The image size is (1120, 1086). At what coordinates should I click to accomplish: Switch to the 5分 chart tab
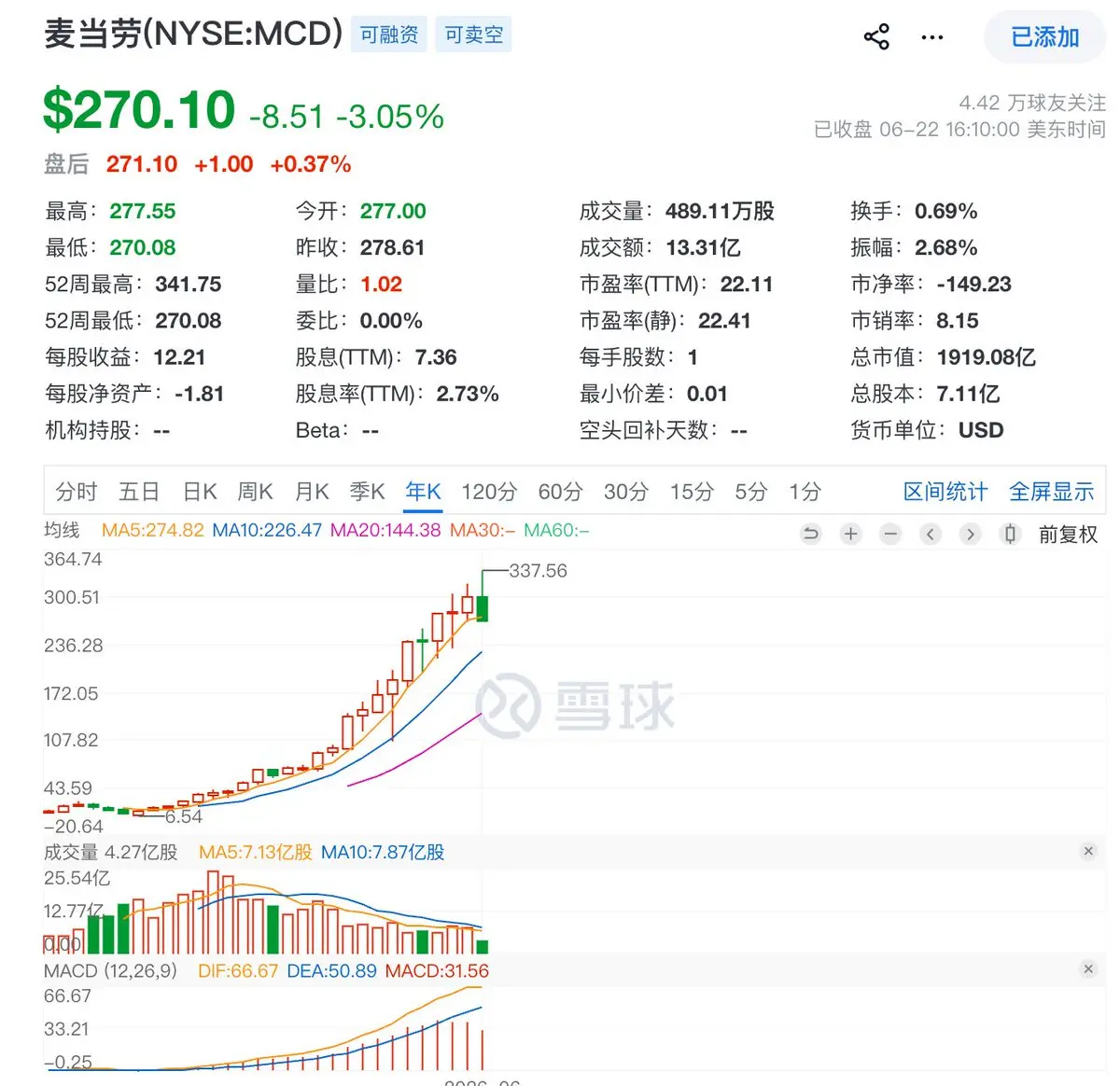[751, 492]
